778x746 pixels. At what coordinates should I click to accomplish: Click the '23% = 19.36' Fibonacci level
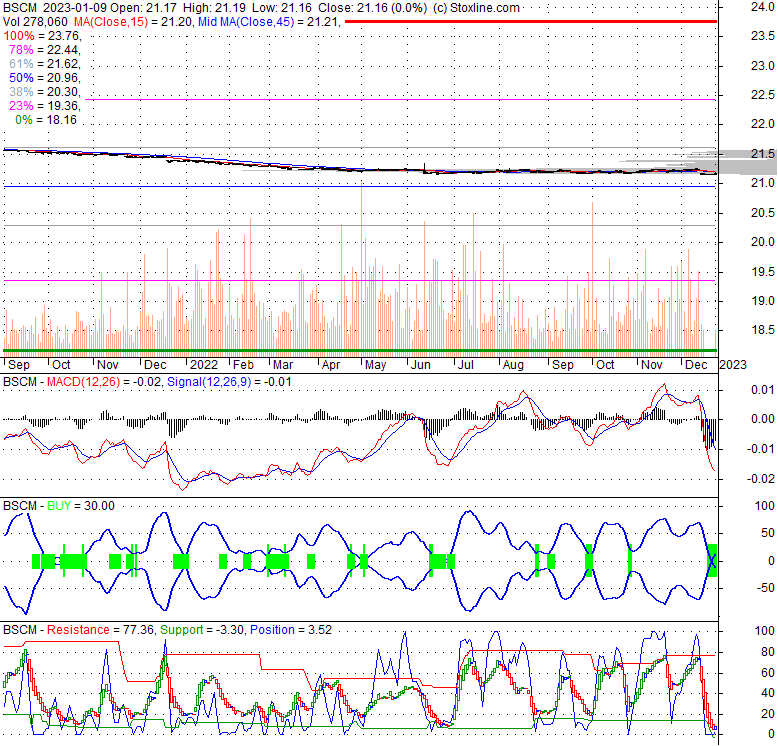coord(44,106)
